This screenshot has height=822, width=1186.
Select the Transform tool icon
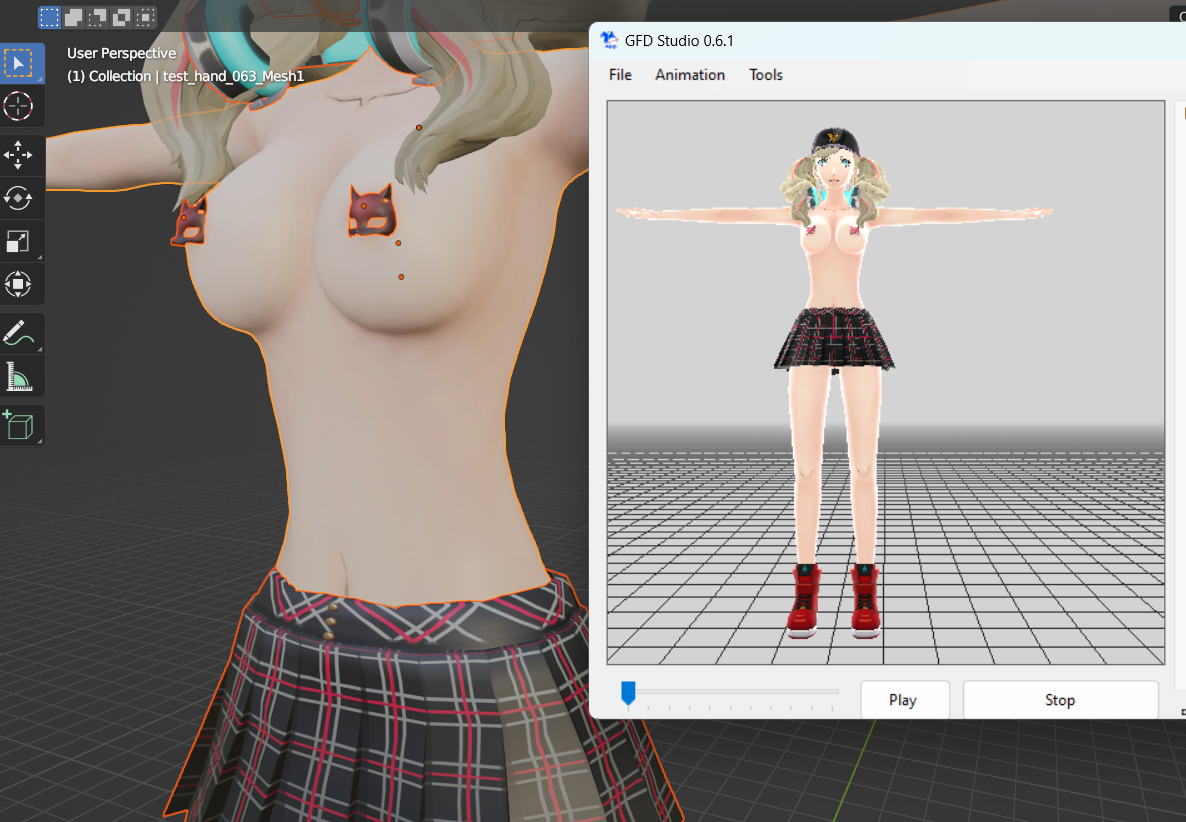(19, 284)
